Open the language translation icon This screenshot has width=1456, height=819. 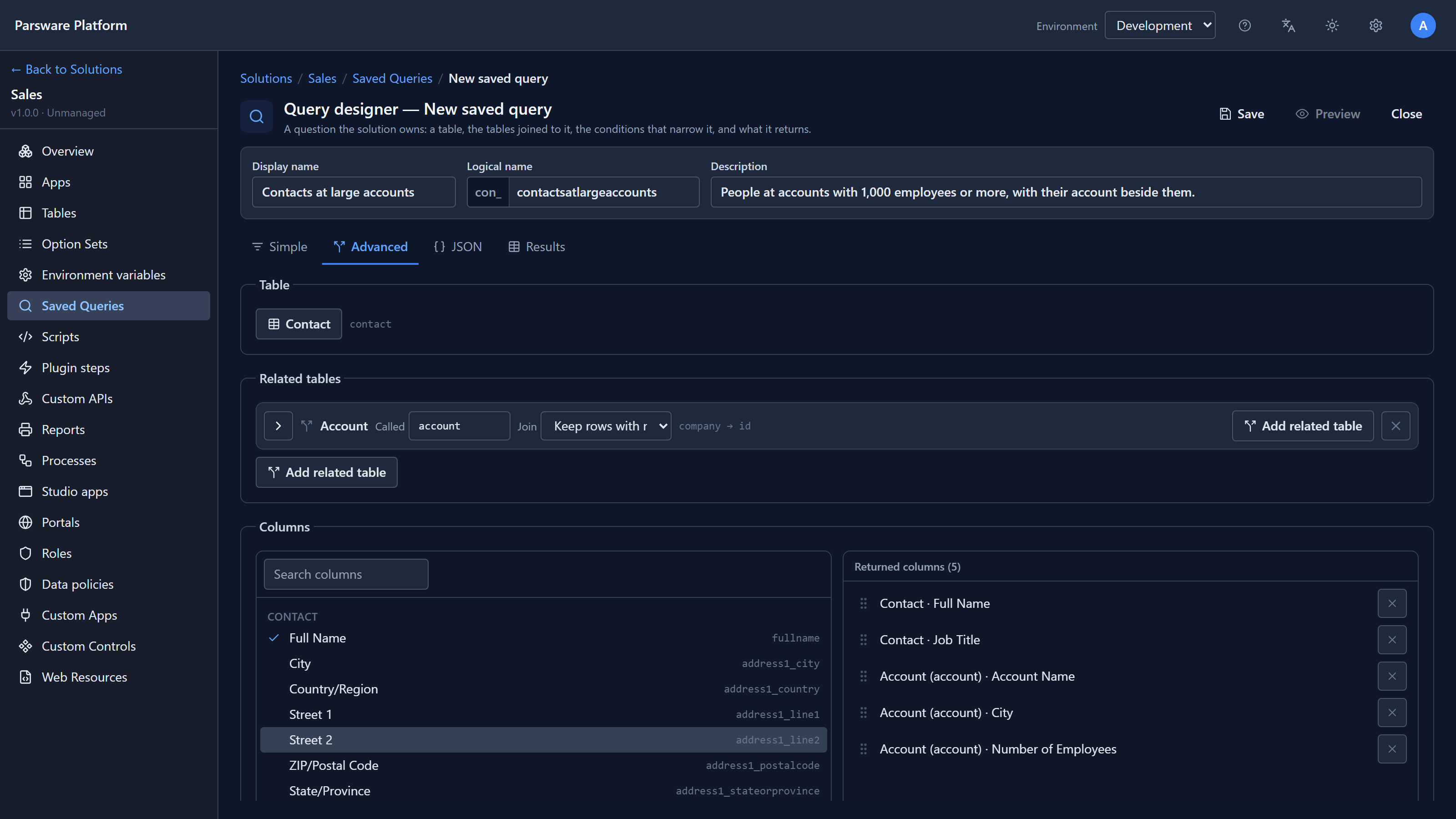(1288, 25)
